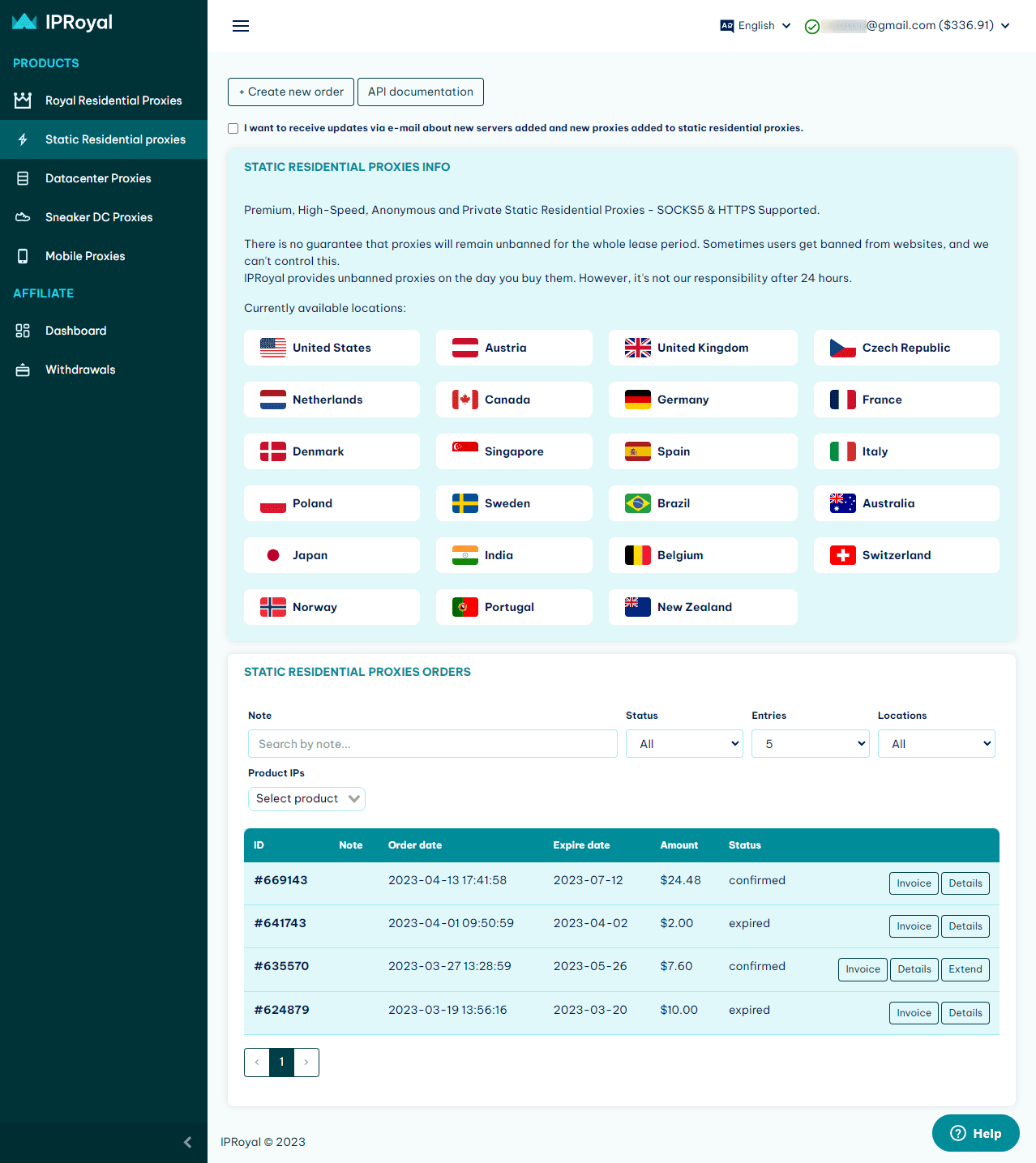
Task: Click the Singapore flag icon
Action: pyautogui.click(x=465, y=451)
